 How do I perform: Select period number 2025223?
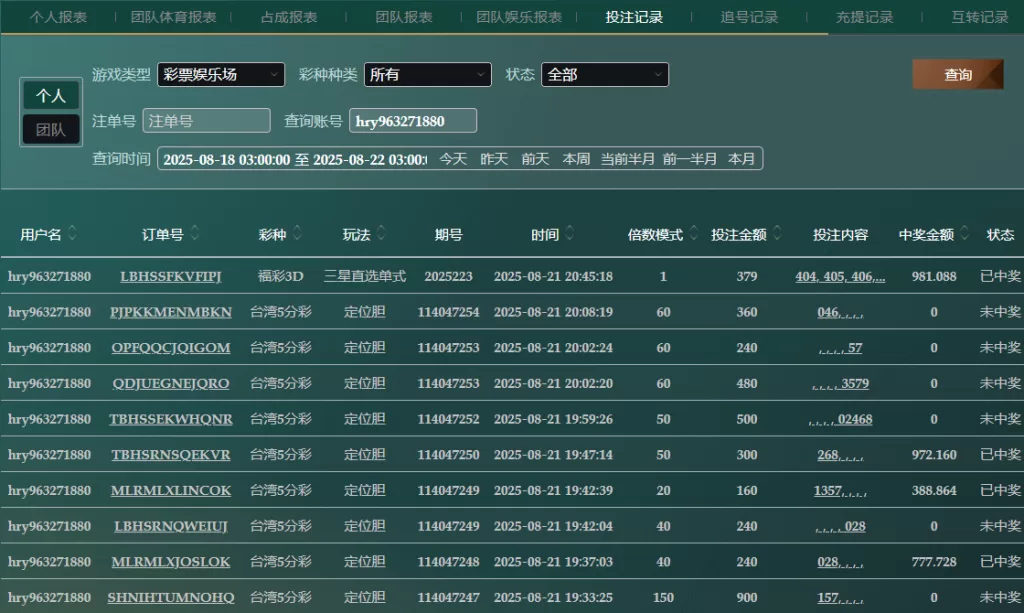(448, 276)
